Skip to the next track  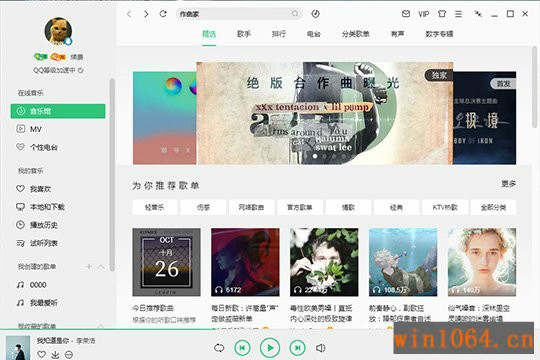pyautogui.click(x=297, y=348)
